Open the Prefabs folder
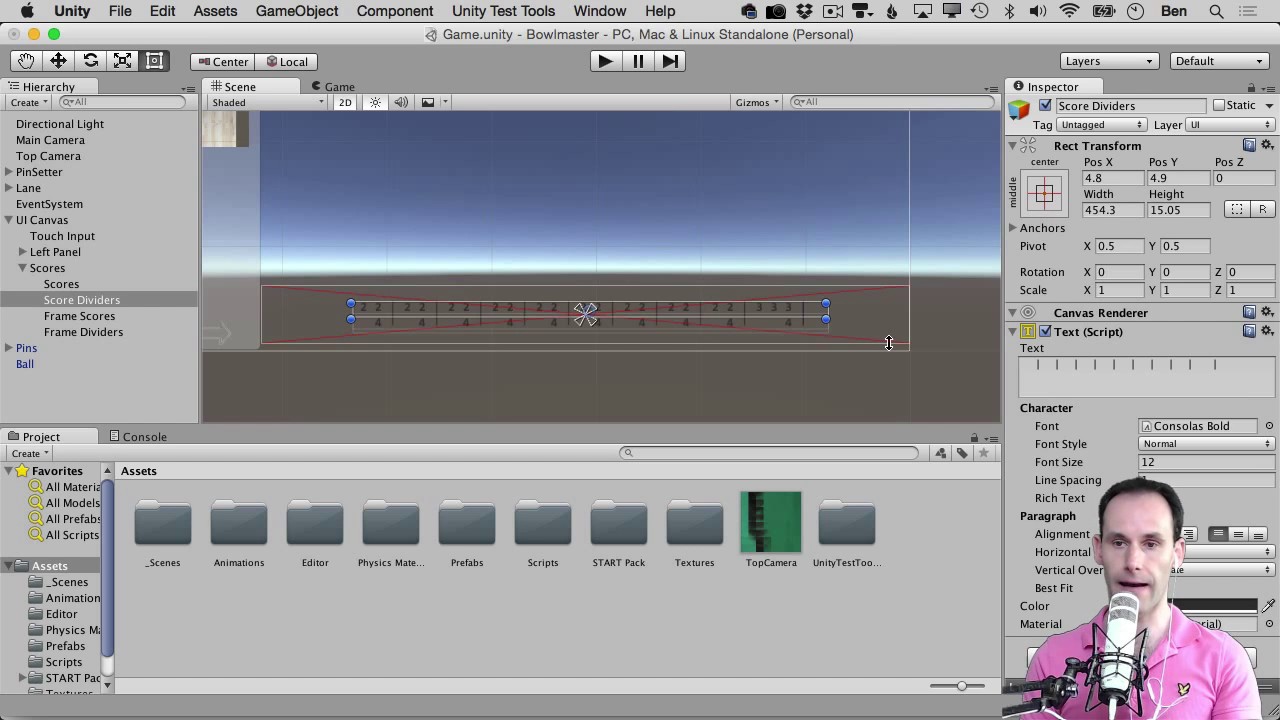1280x720 pixels. pyautogui.click(x=467, y=523)
